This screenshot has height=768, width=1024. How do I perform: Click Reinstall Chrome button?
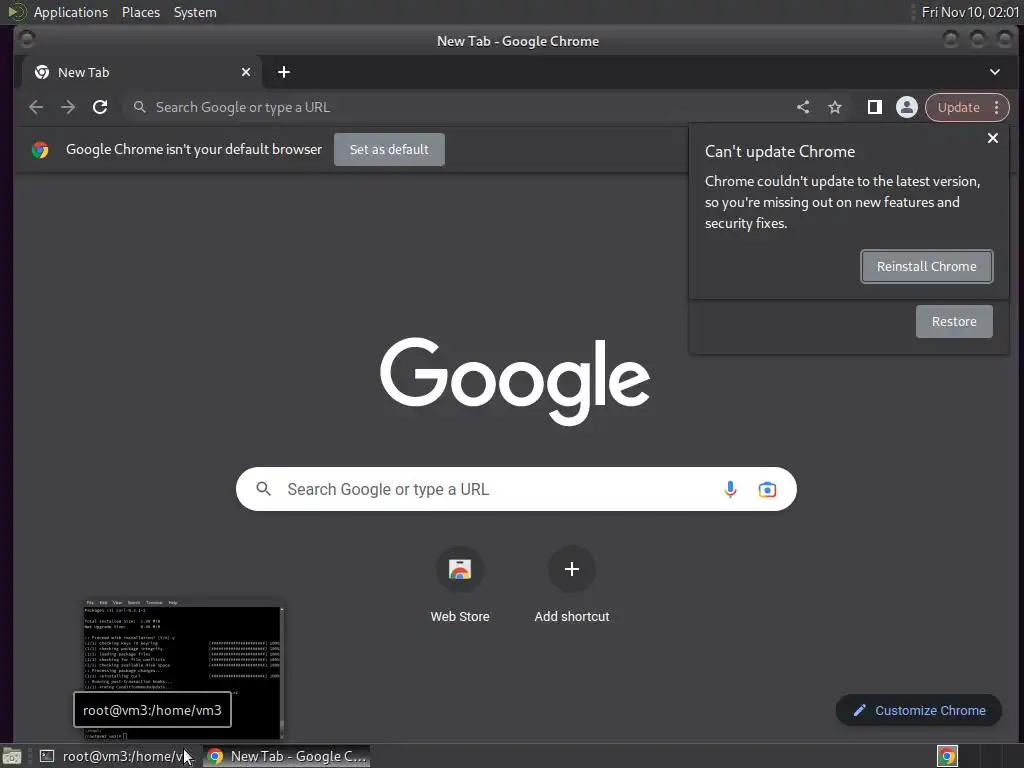coord(927,266)
